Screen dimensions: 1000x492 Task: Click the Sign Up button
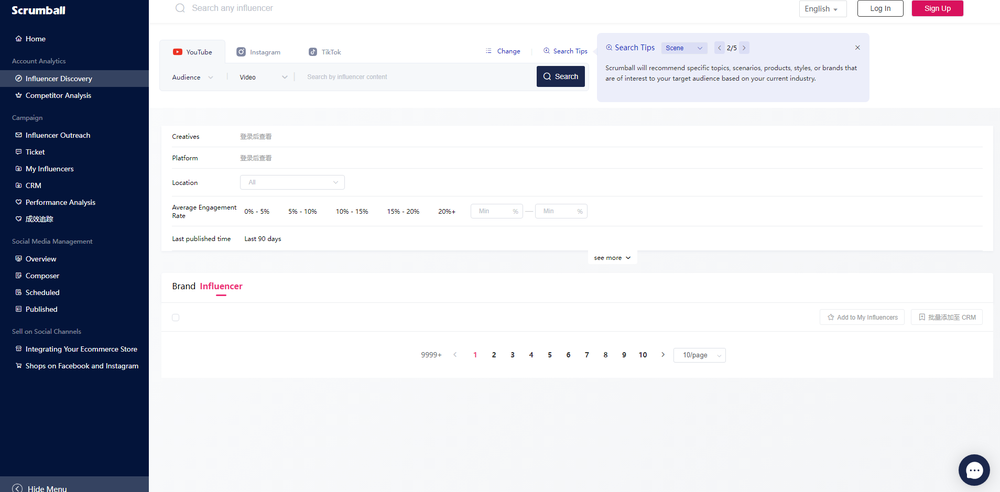point(938,8)
